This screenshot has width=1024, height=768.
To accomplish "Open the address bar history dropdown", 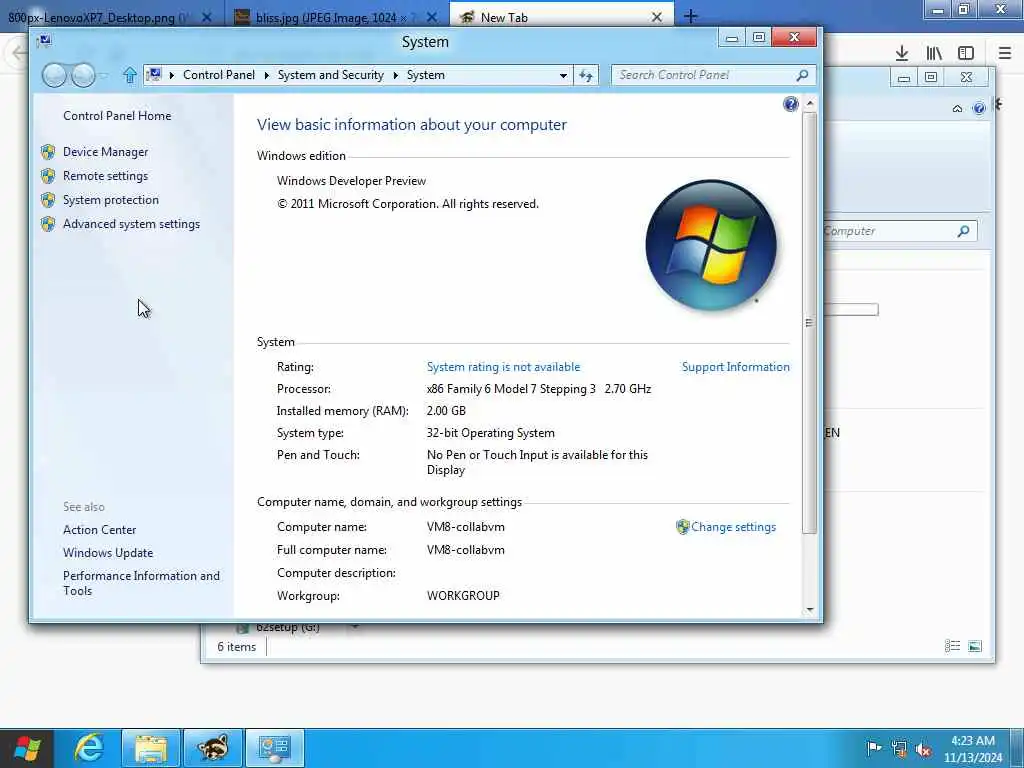I will 563,75.
